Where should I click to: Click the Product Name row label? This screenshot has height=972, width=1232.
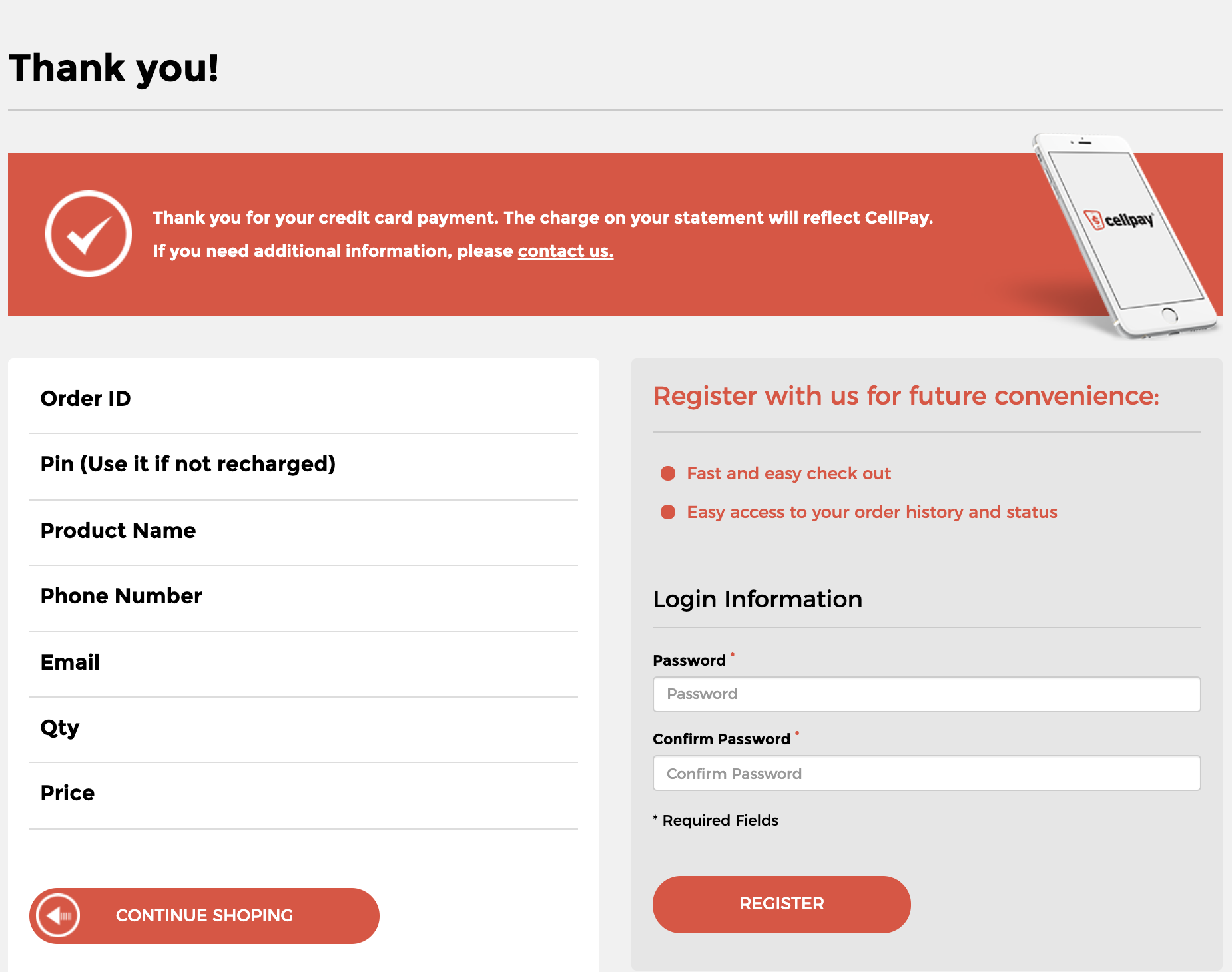[119, 531]
